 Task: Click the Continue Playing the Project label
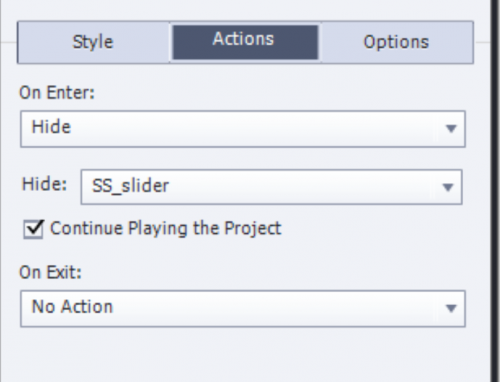(x=166, y=229)
